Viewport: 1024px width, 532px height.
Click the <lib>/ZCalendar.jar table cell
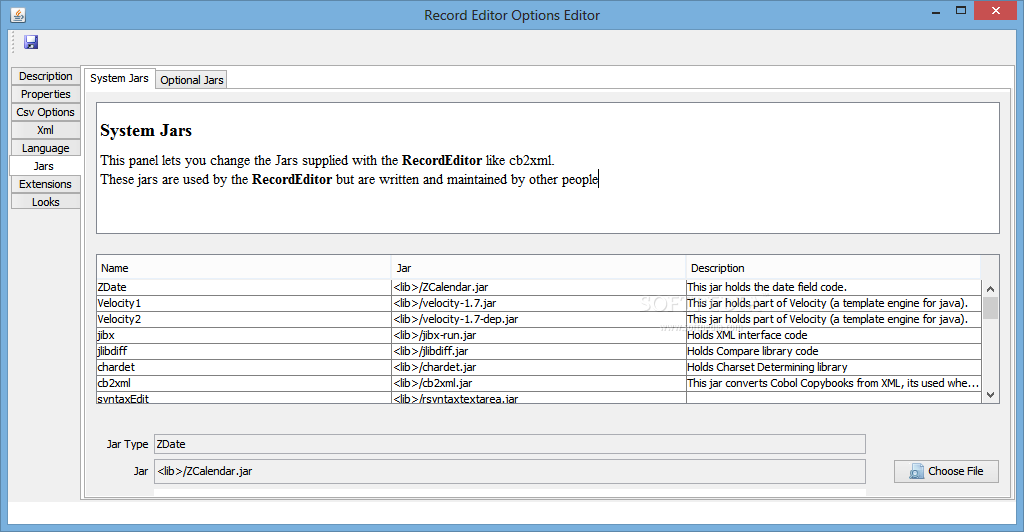(x=539, y=287)
